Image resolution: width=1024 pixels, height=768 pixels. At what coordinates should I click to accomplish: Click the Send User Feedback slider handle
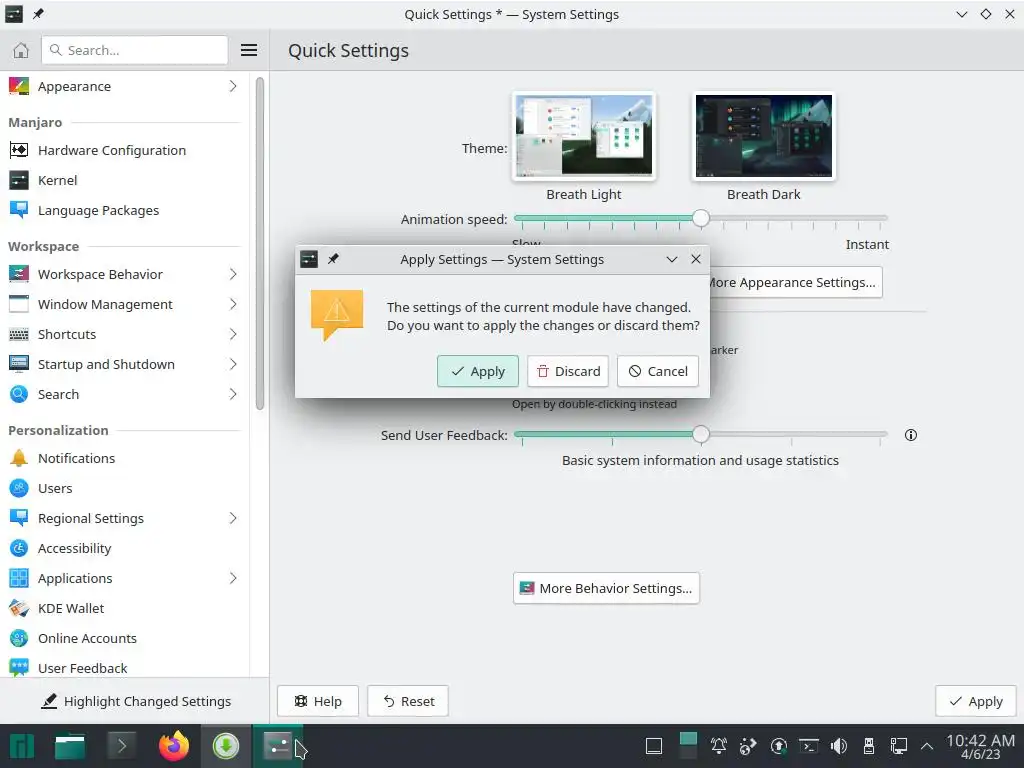701,434
